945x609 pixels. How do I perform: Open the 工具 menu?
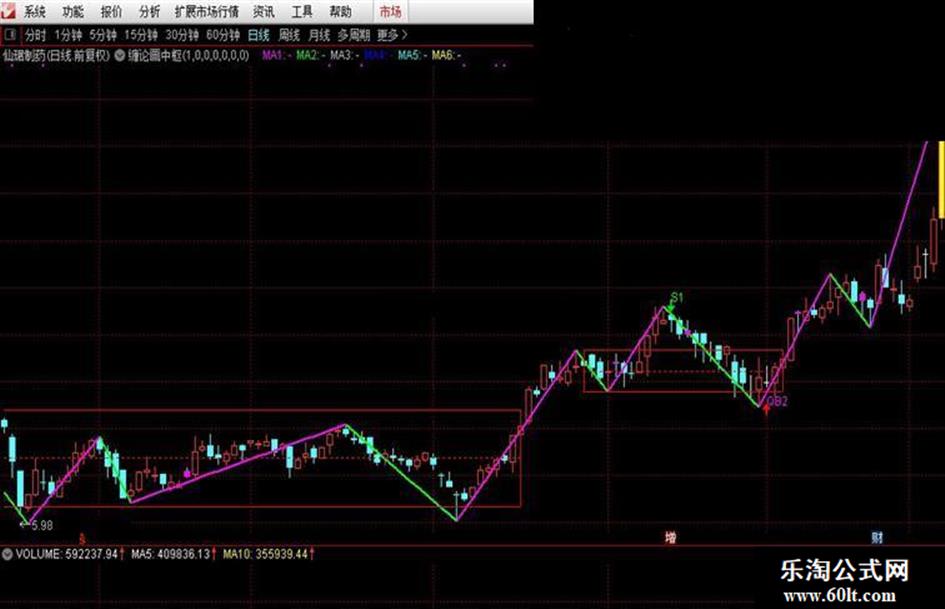click(302, 11)
